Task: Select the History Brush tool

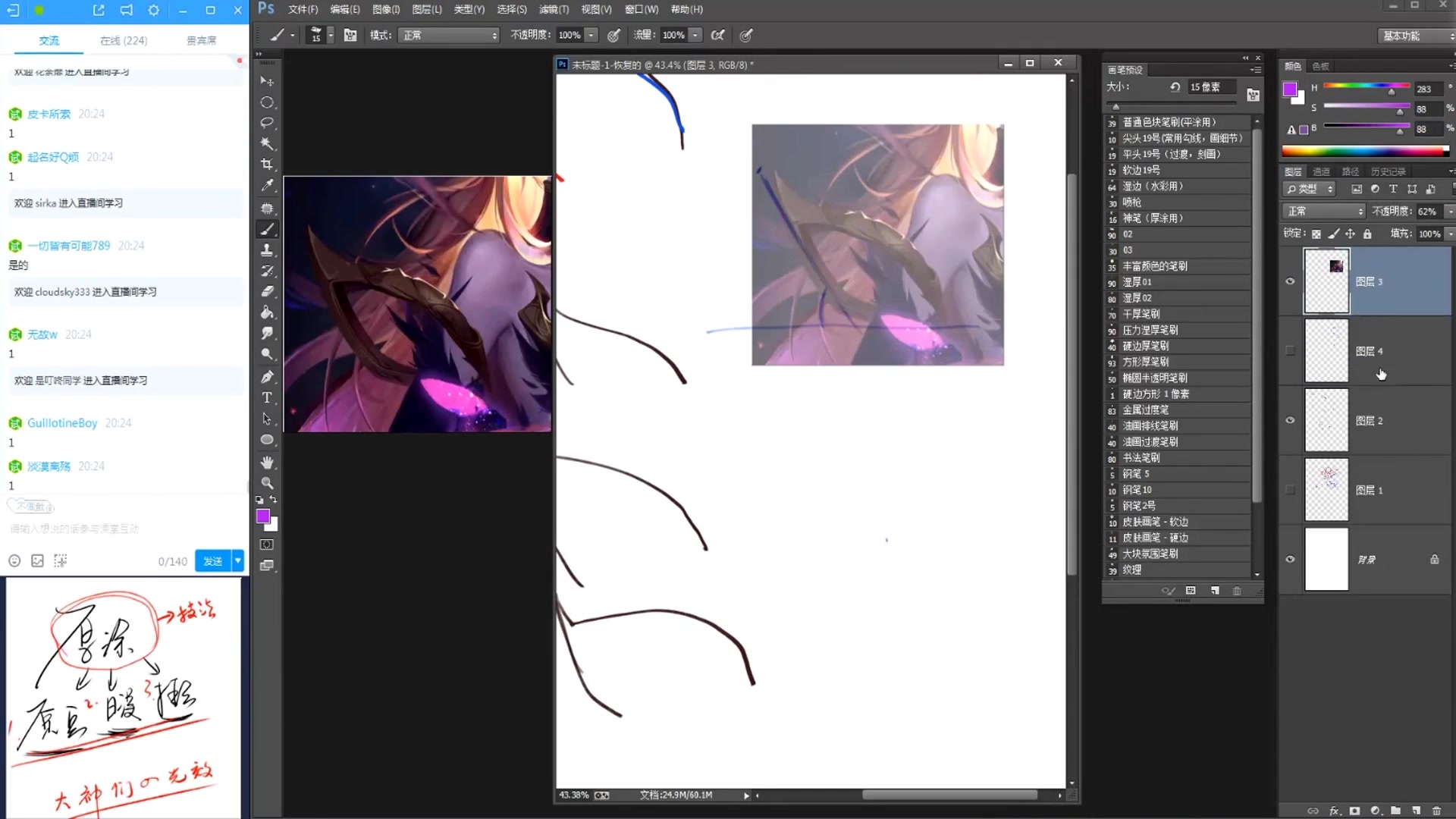Action: click(x=267, y=271)
